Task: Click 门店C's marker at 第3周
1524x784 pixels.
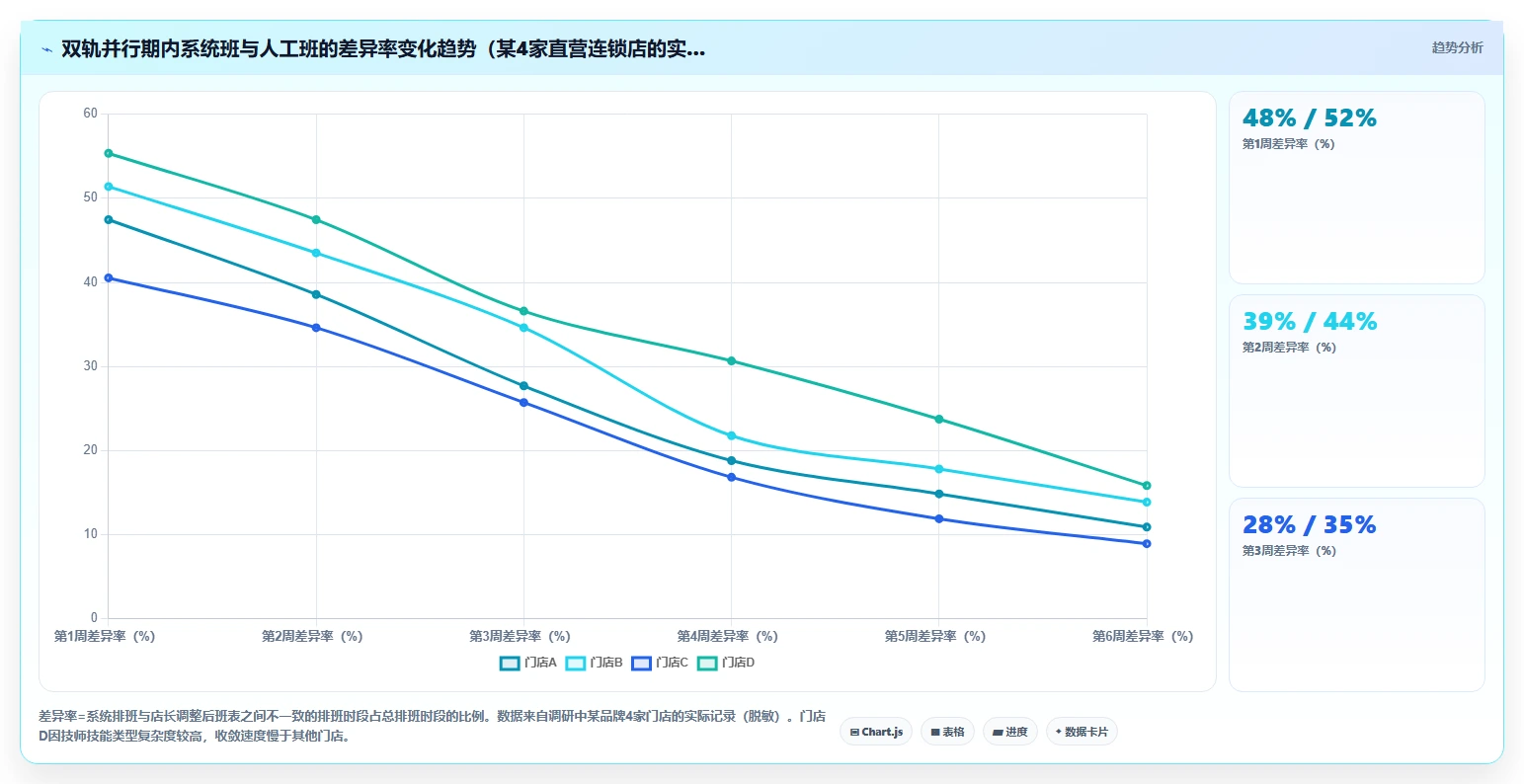Action: tap(523, 402)
